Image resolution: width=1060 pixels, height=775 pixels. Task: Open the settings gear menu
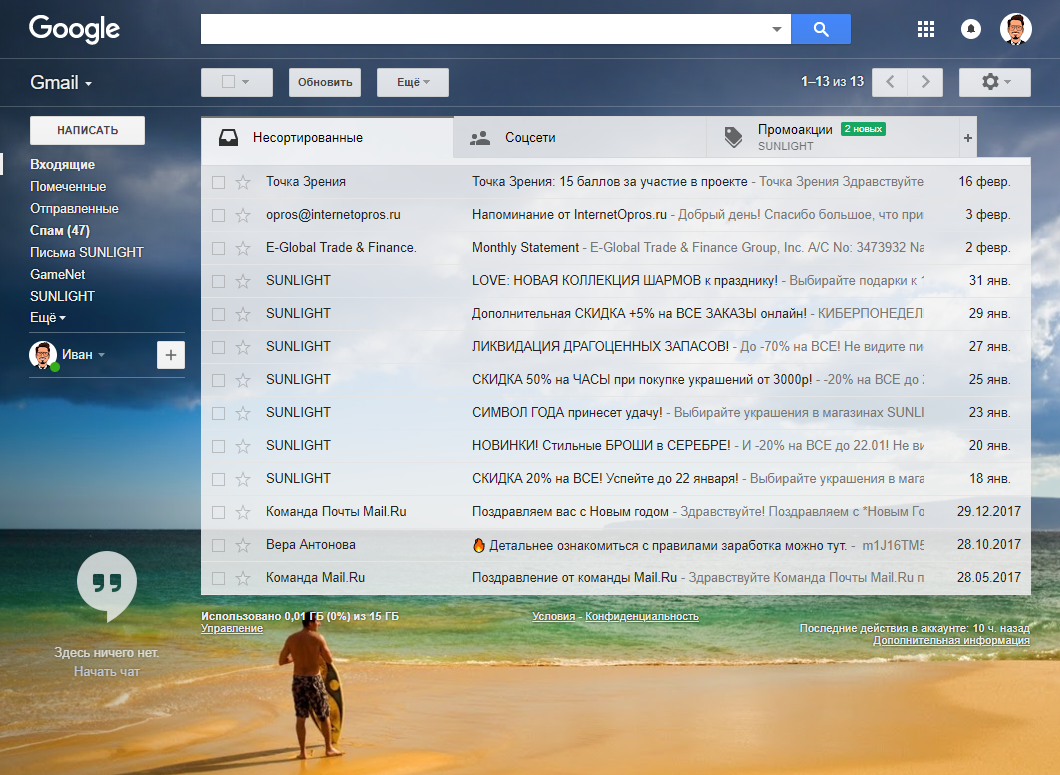click(x=994, y=82)
